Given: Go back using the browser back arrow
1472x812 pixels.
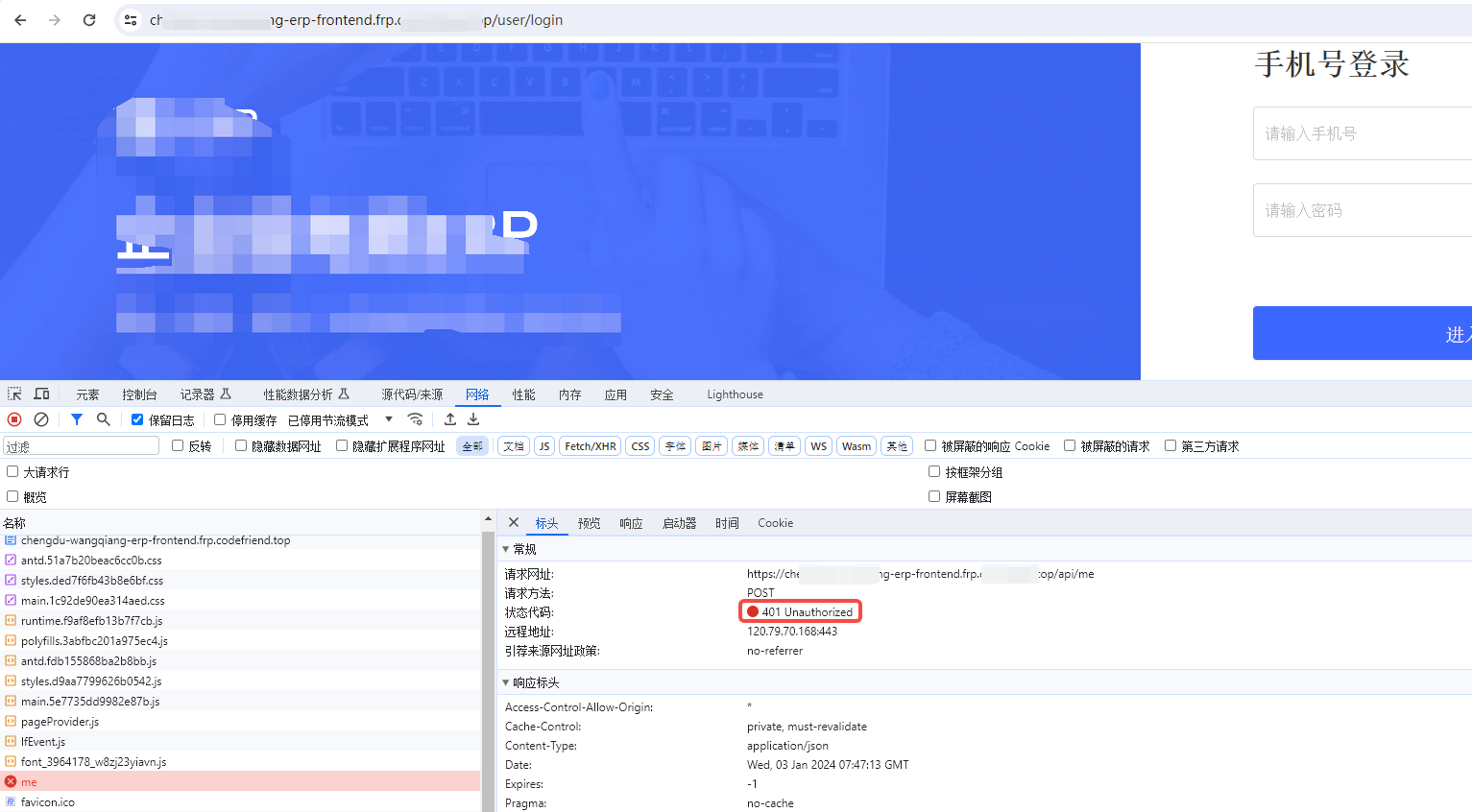Looking at the screenshot, I should 20,20.
